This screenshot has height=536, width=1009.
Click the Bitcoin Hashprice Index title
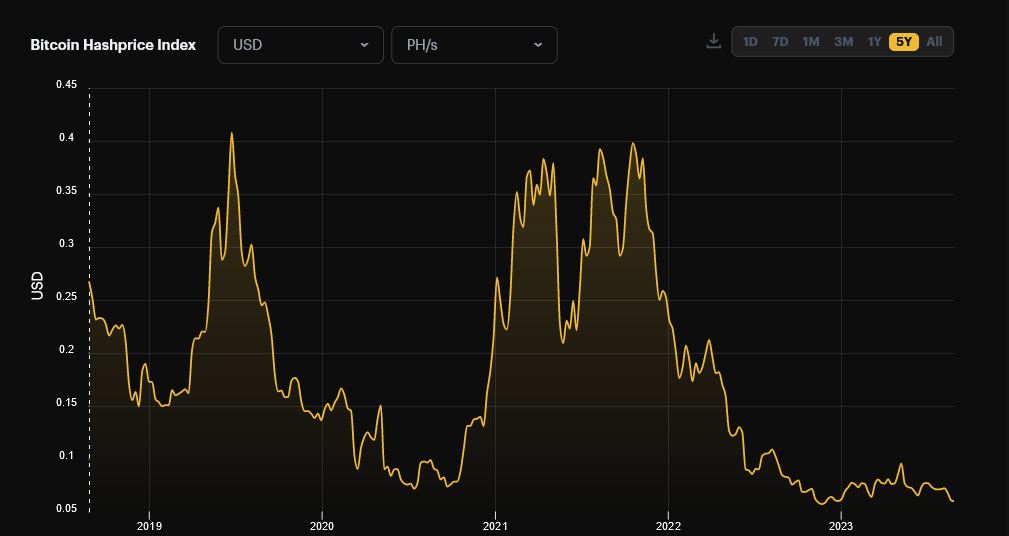click(x=113, y=45)
